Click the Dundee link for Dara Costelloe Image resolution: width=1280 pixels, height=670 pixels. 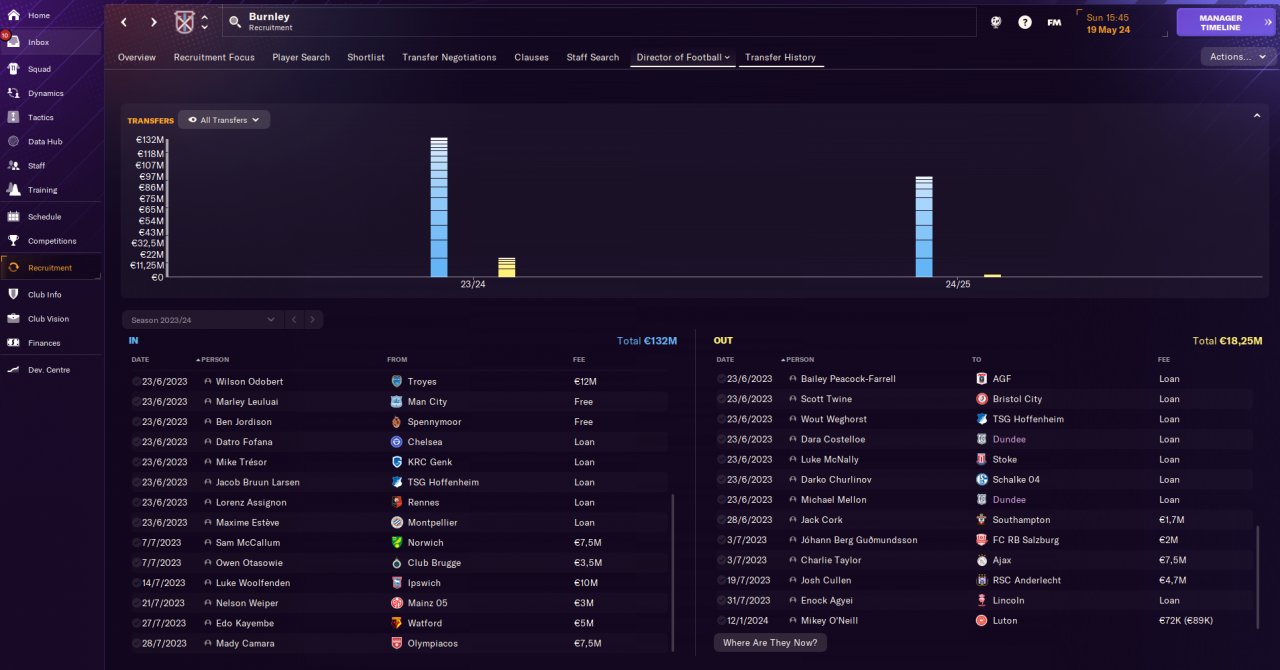[x=1009, y=439]
